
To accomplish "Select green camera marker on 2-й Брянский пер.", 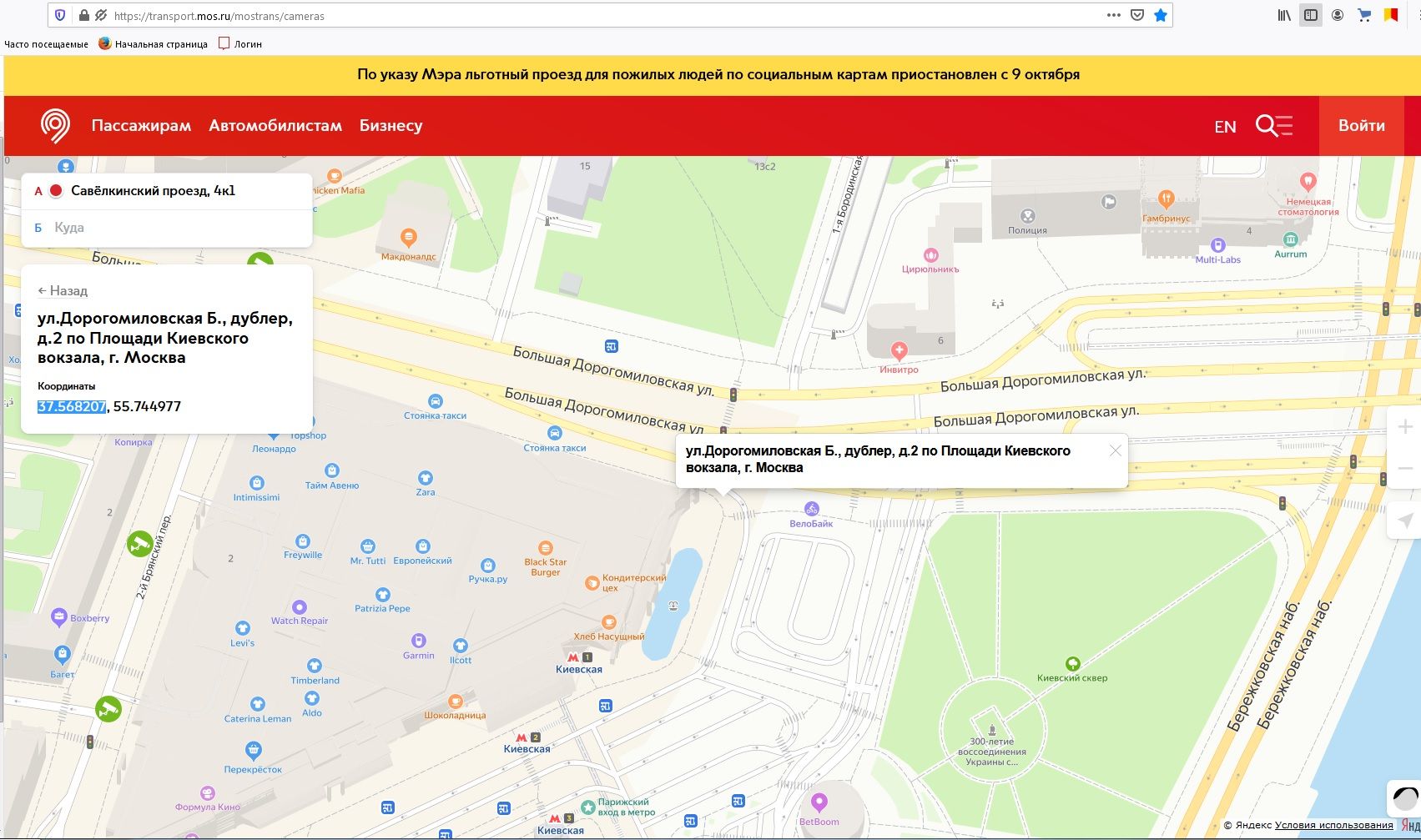I will point(139,544).
